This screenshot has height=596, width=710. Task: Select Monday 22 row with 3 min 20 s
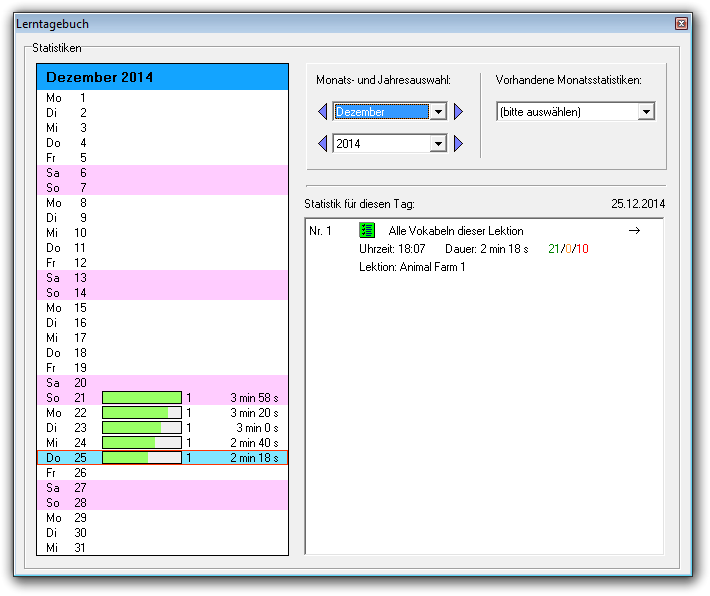point(162,413)
